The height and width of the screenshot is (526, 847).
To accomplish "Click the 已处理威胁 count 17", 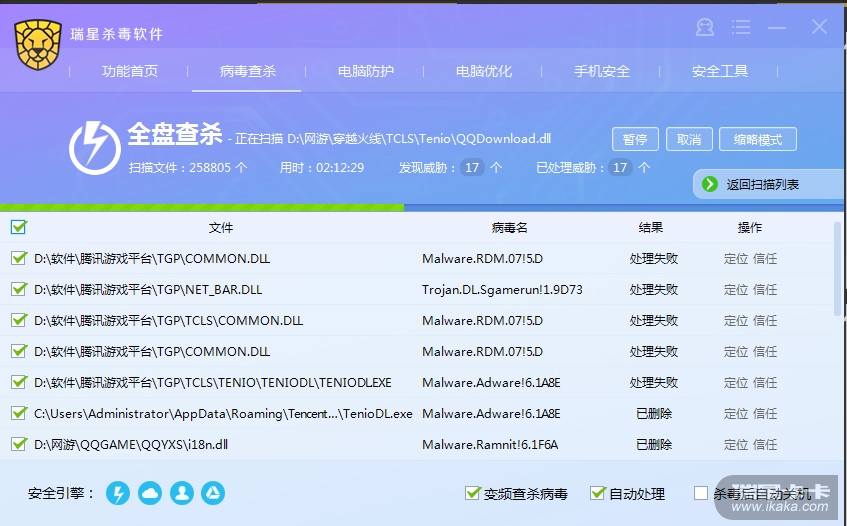I will tap(620, 167).
